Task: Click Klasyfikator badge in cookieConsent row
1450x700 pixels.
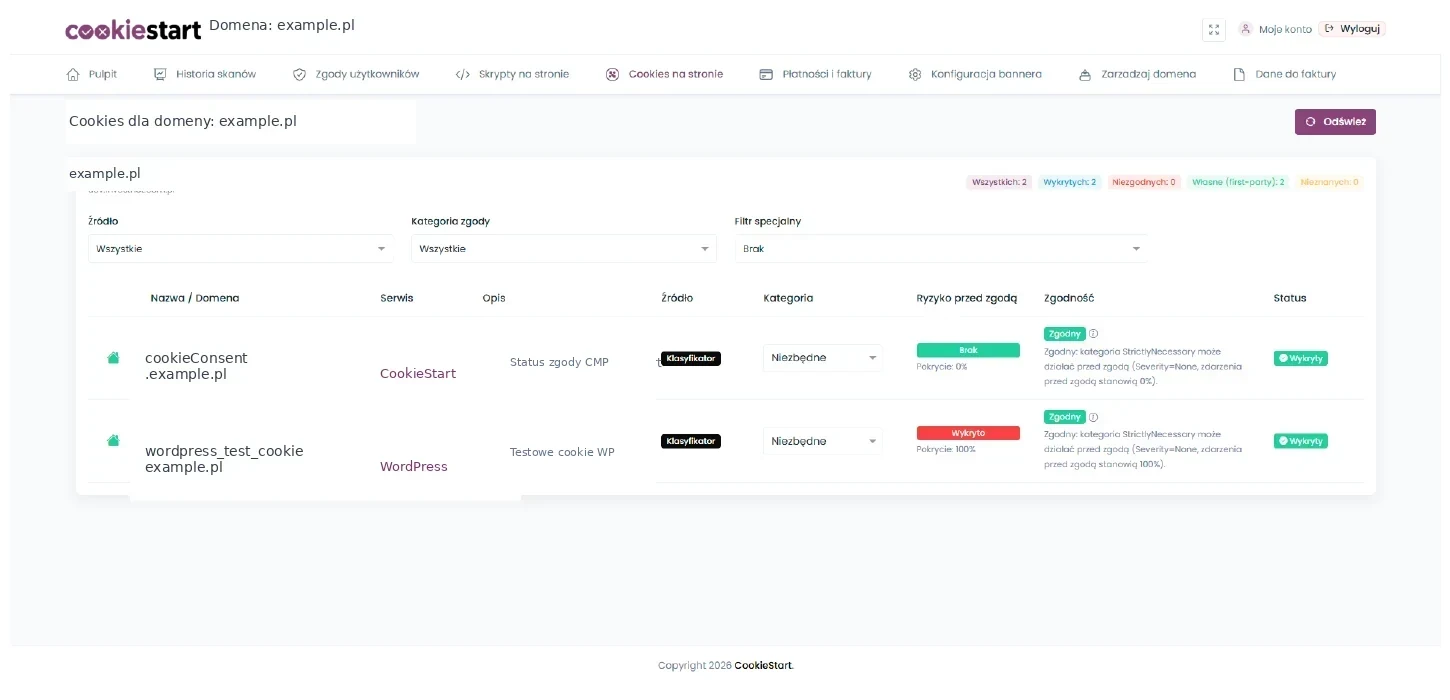Action: (x=691, y=357)
